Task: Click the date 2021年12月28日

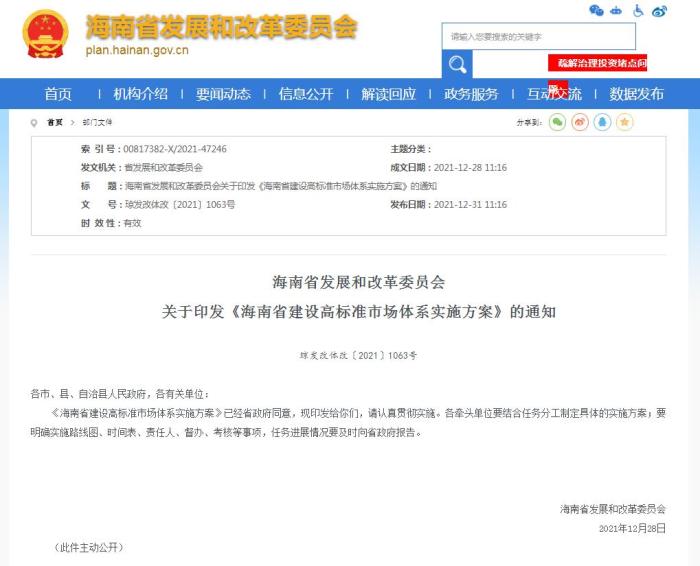Action: [632, 529]
